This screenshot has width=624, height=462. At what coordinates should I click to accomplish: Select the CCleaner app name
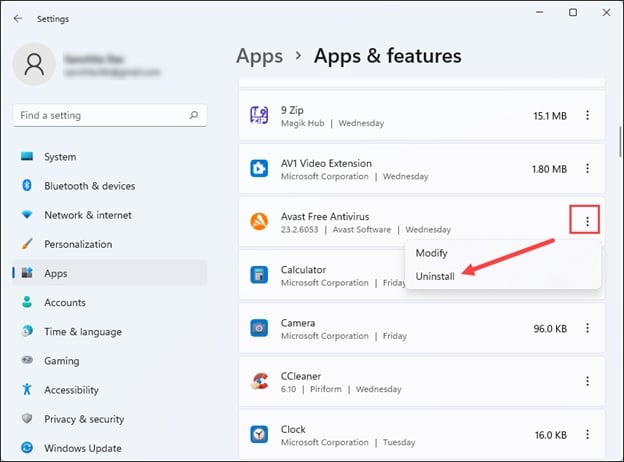coord(301,376)
